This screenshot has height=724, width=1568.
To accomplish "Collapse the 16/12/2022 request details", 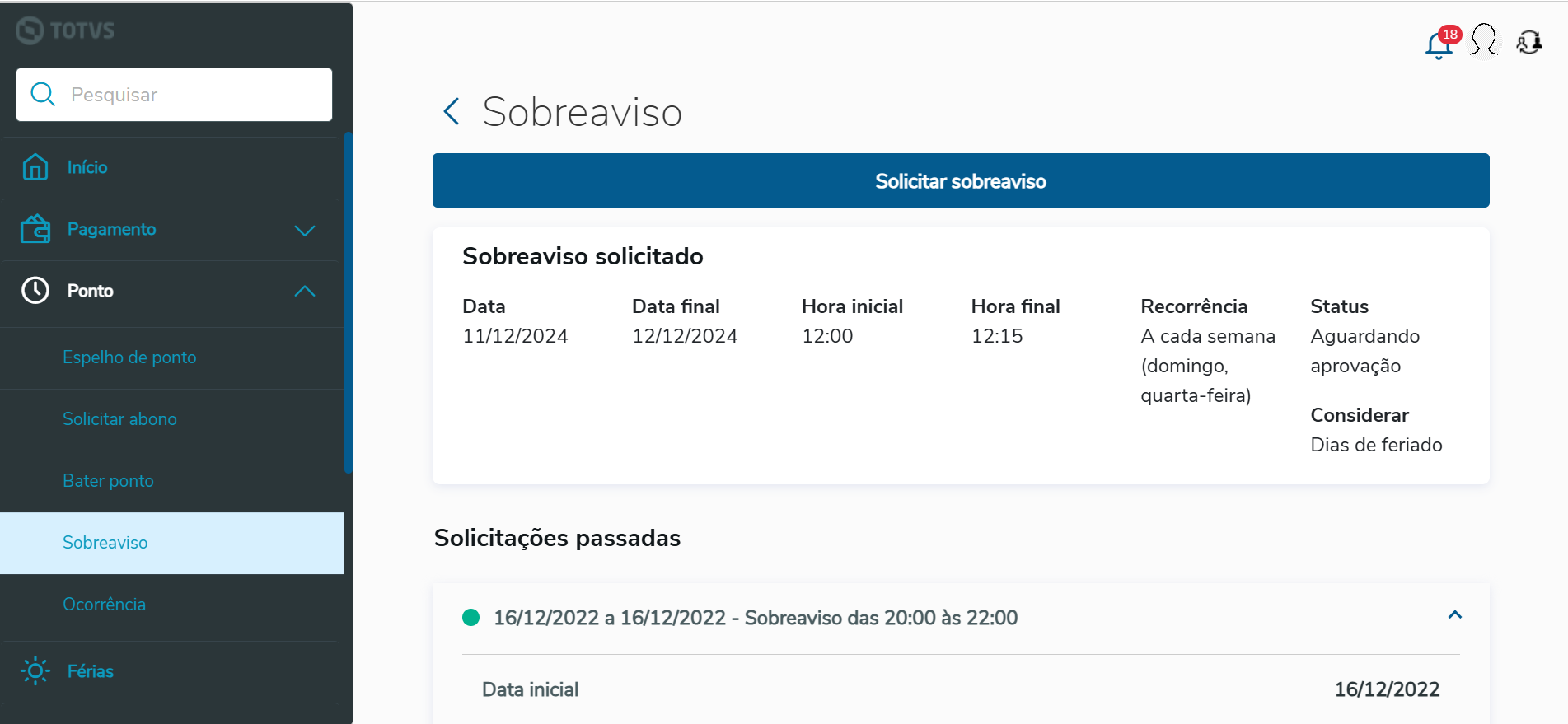I will click(1455, 615).
